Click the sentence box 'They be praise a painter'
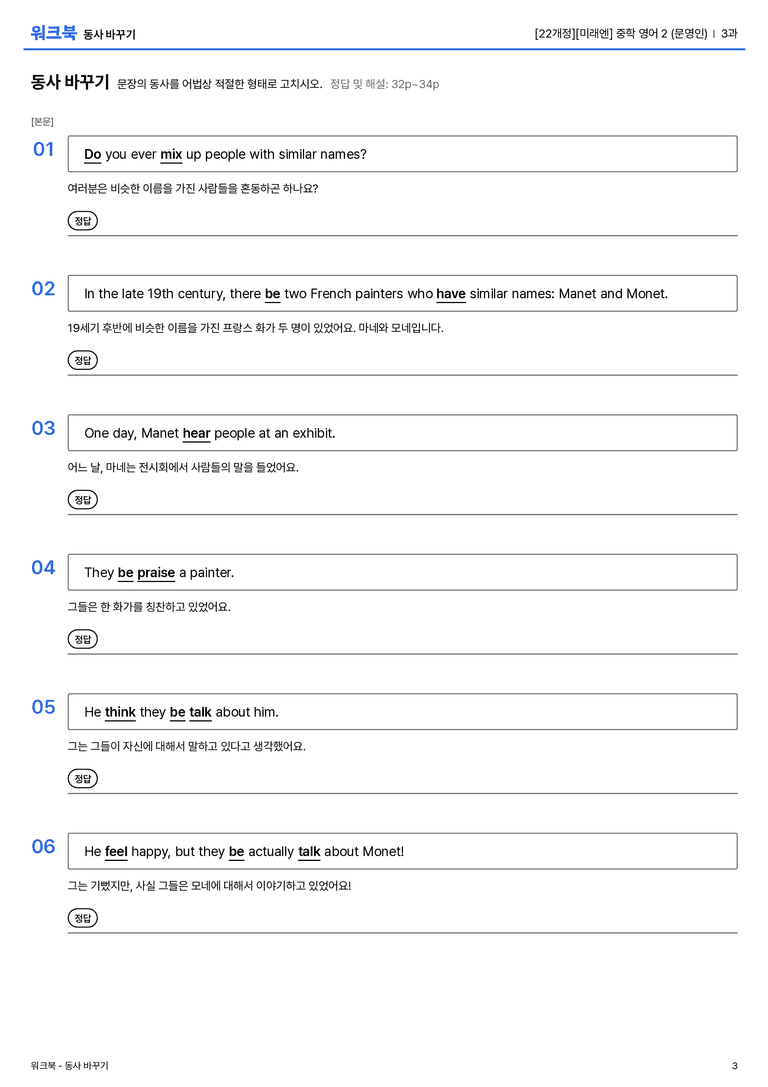 coord(403,573)
